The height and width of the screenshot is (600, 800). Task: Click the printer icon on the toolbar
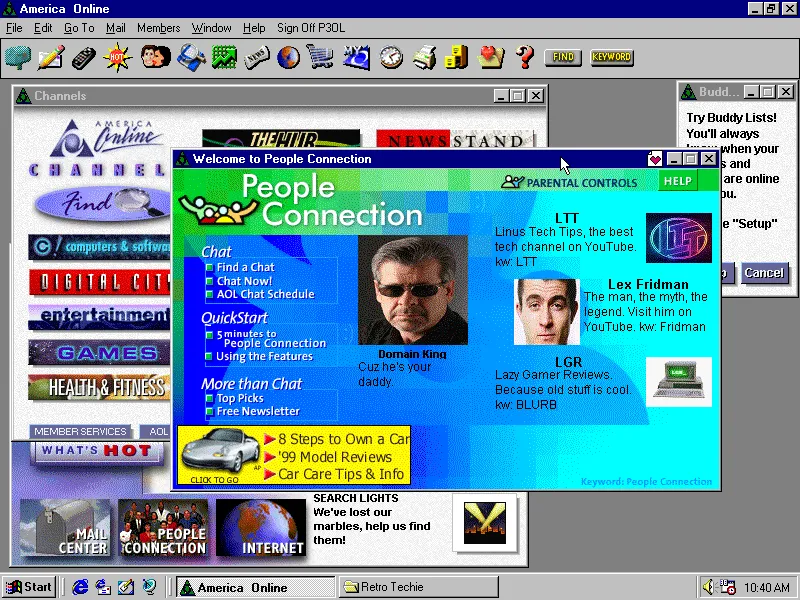(422, 57)
